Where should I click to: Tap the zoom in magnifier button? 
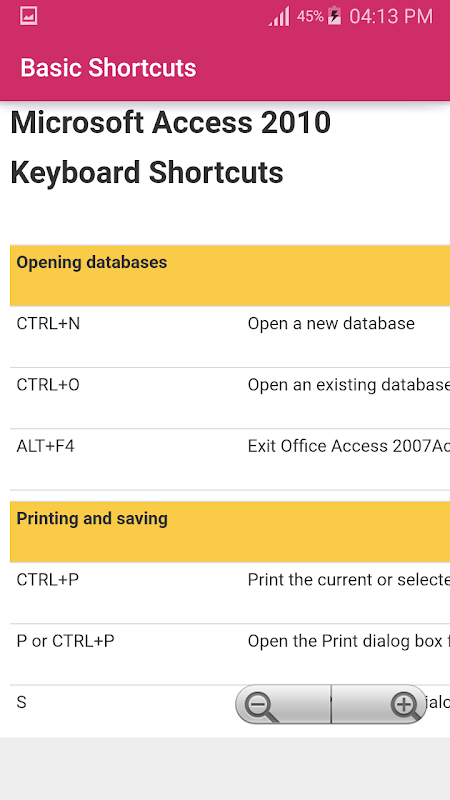379,704
